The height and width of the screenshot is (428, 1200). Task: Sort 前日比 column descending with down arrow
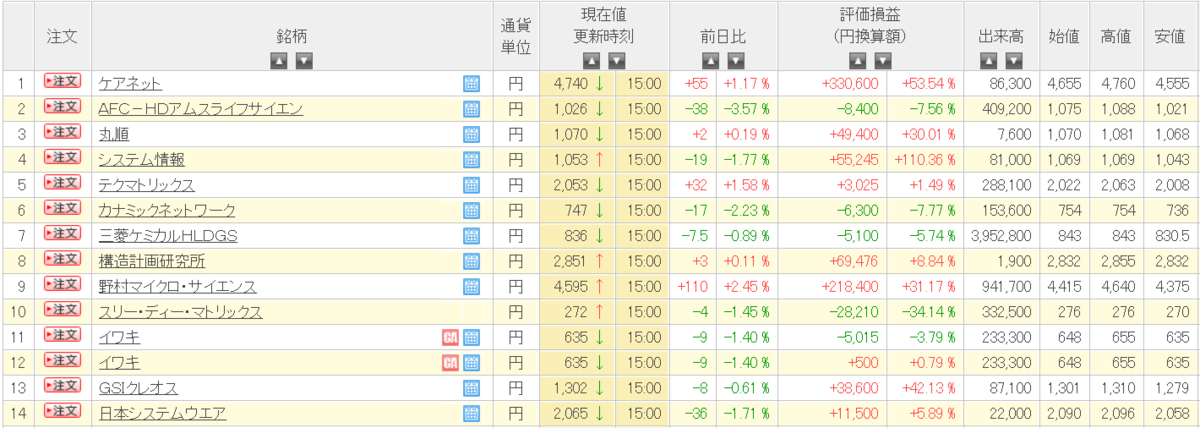(735, 61)
